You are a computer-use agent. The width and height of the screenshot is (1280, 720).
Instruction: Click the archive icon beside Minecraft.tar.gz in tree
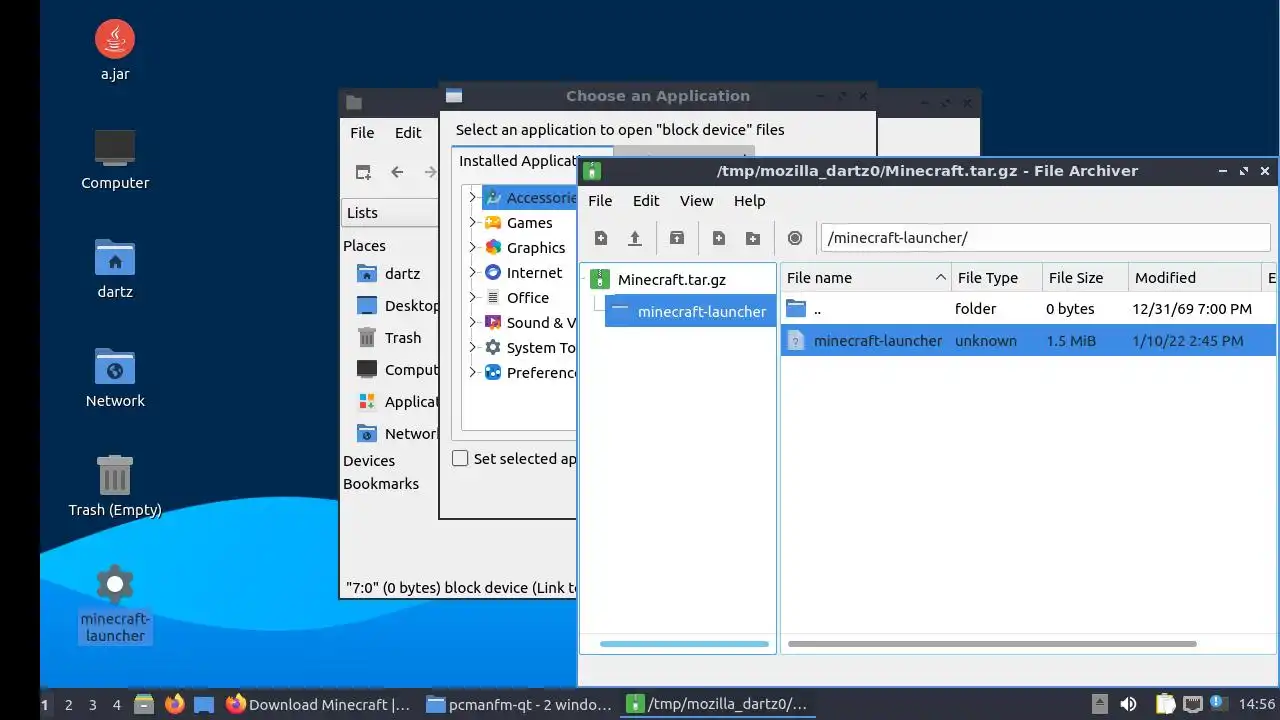600,279
